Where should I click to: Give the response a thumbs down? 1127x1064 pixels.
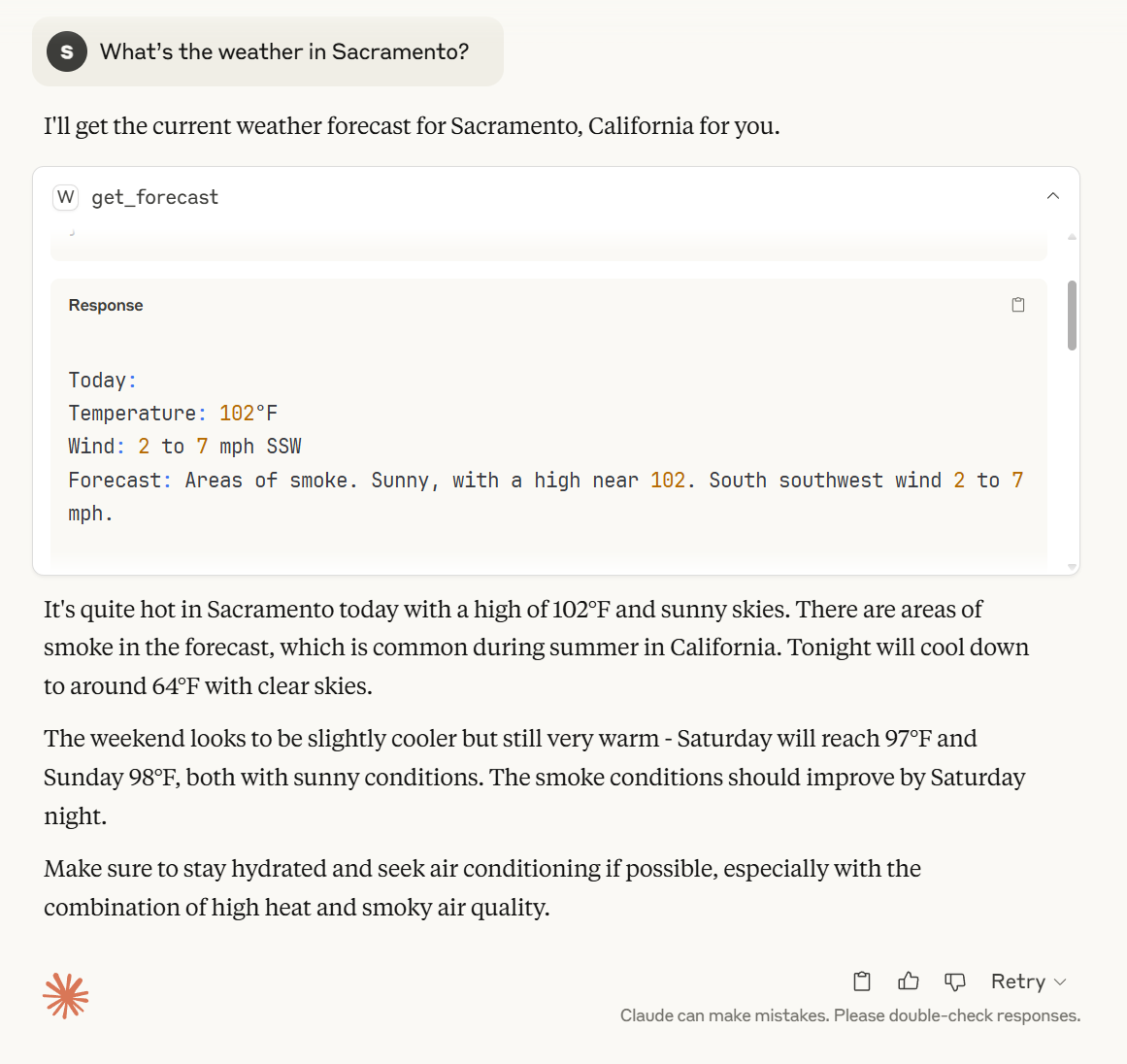[955, 981]
